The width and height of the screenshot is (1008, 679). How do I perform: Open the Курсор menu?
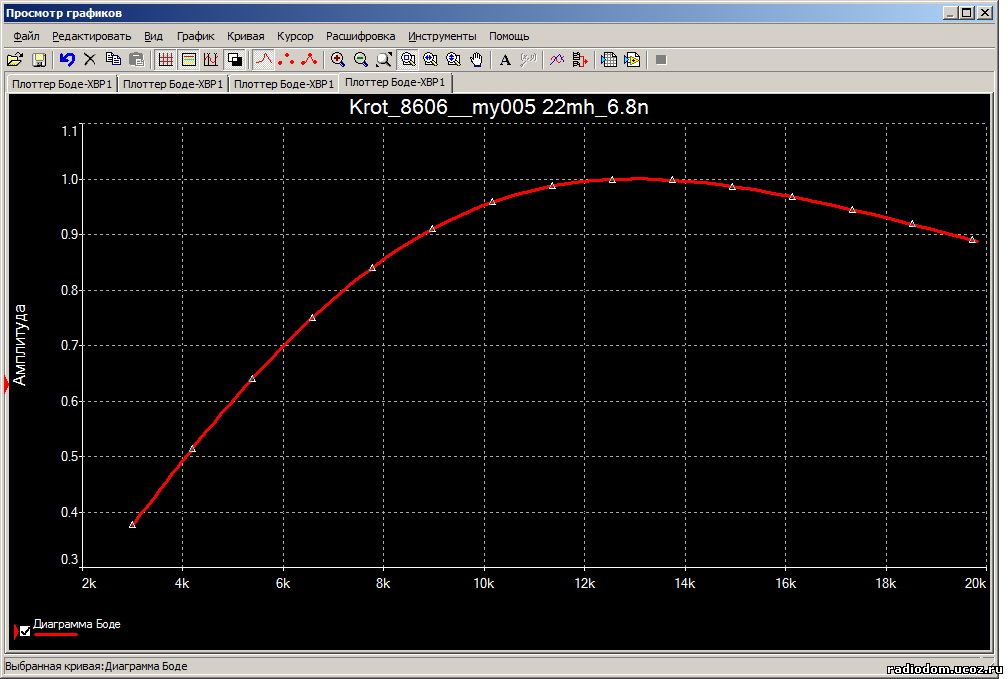coord(295,36)
